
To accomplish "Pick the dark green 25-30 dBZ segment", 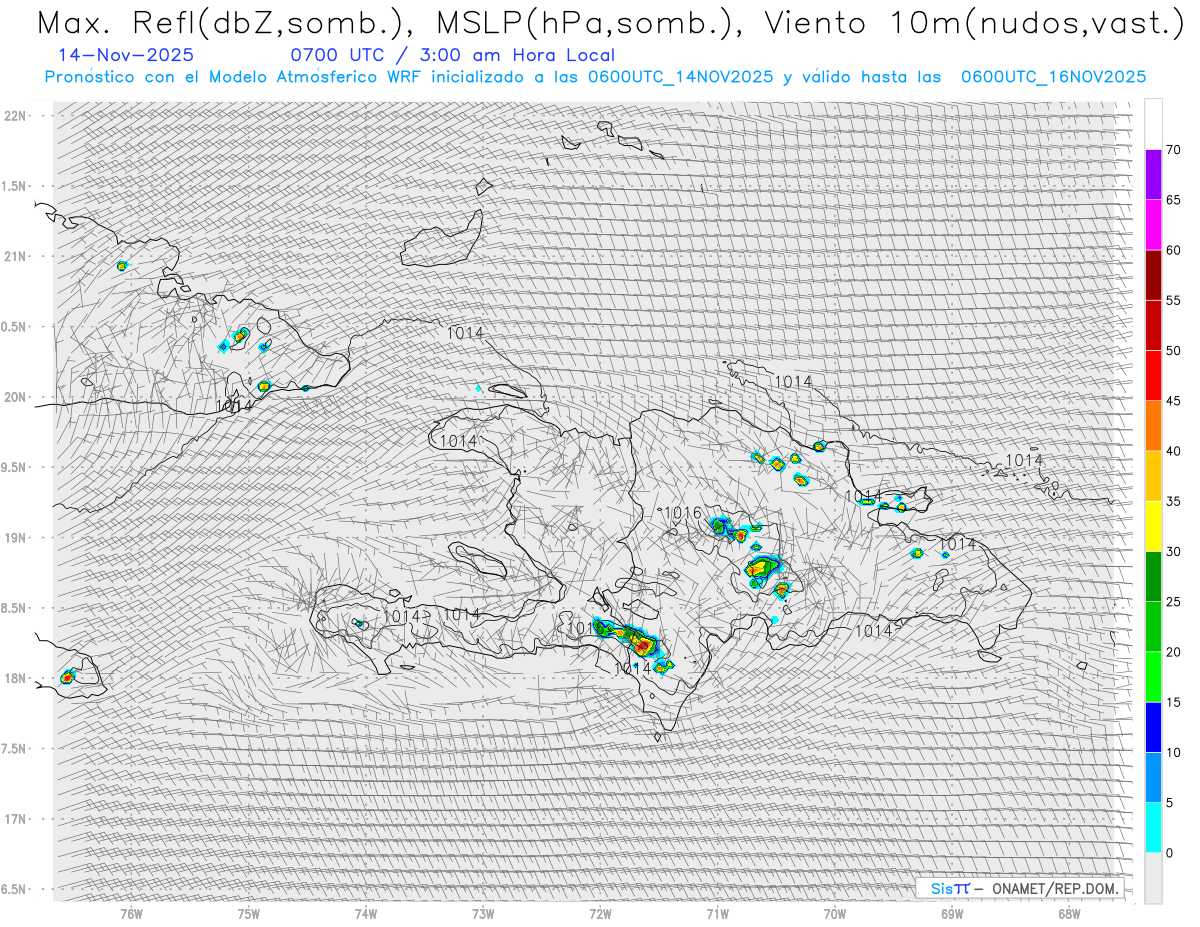I will point(1153,576).
